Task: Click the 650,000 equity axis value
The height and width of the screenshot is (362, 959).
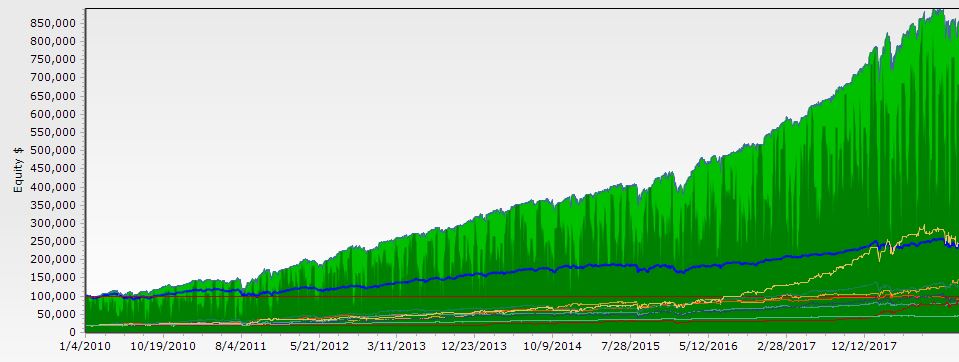Action: pyautogui.click(x=52, y=96)
